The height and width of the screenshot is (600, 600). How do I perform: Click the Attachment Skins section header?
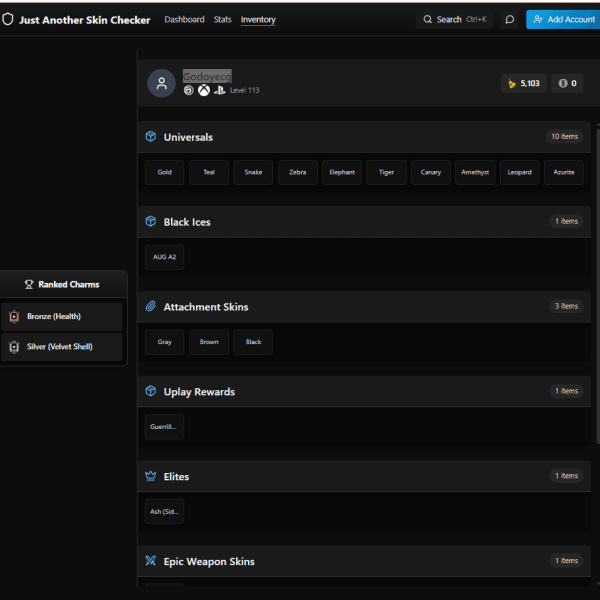[364, 307]
